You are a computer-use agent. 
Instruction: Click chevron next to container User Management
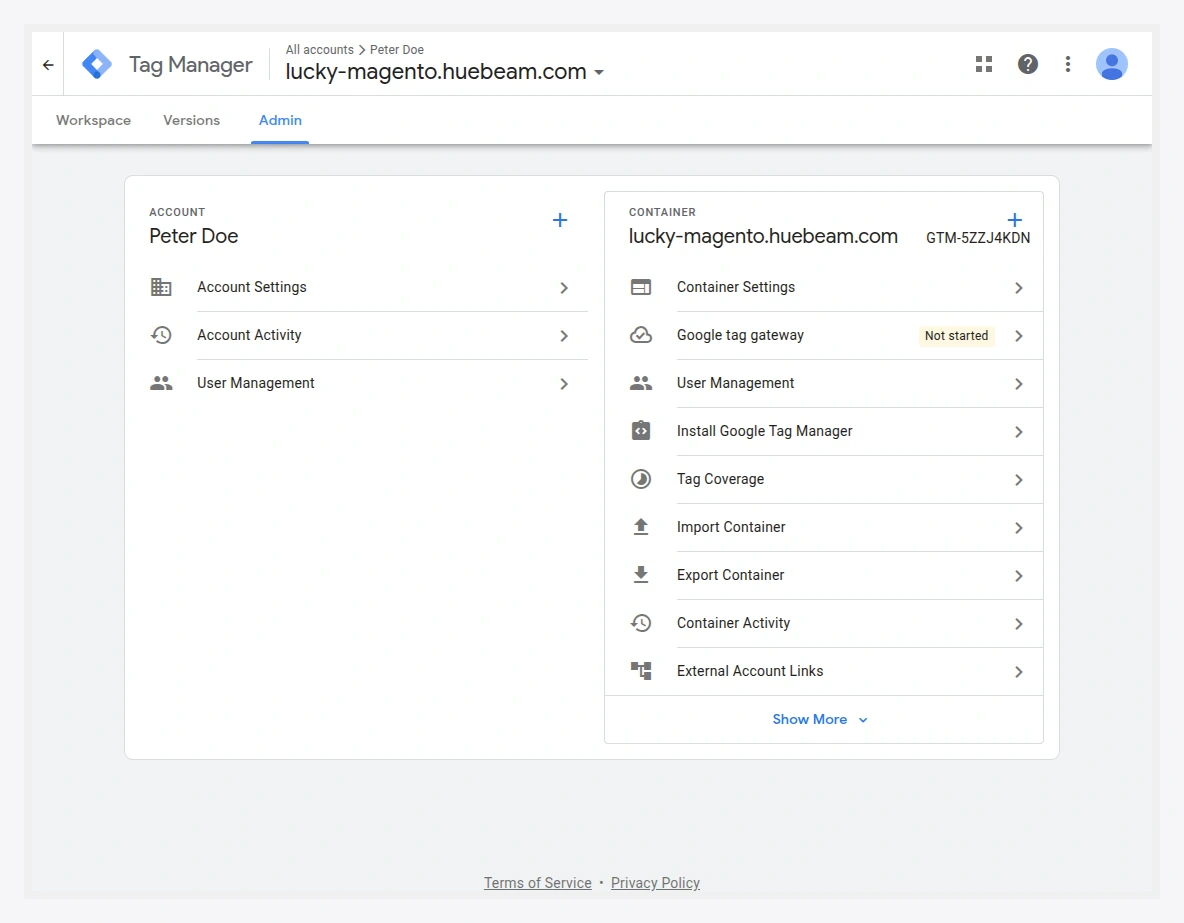(x=1019, y=384)
